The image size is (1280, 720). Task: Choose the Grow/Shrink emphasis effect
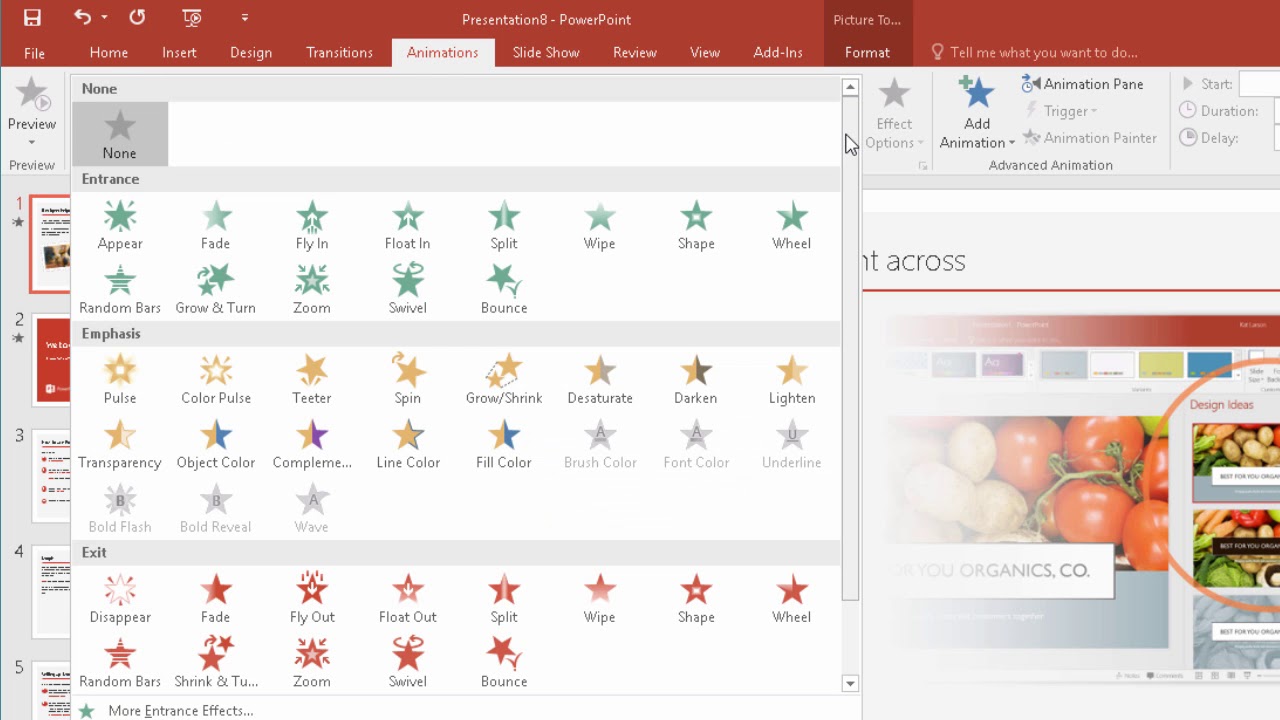pos(503,380)
